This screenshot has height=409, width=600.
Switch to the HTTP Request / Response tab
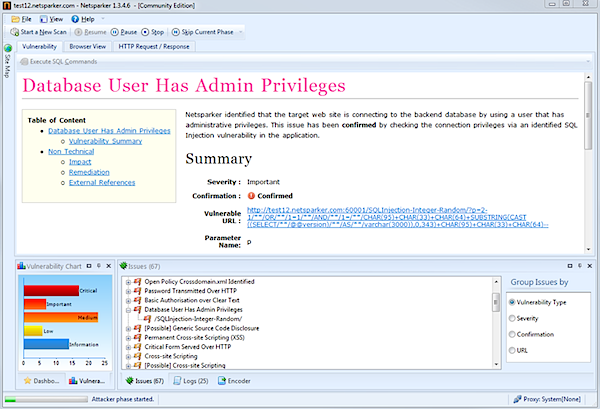click(x=153, y=46)
